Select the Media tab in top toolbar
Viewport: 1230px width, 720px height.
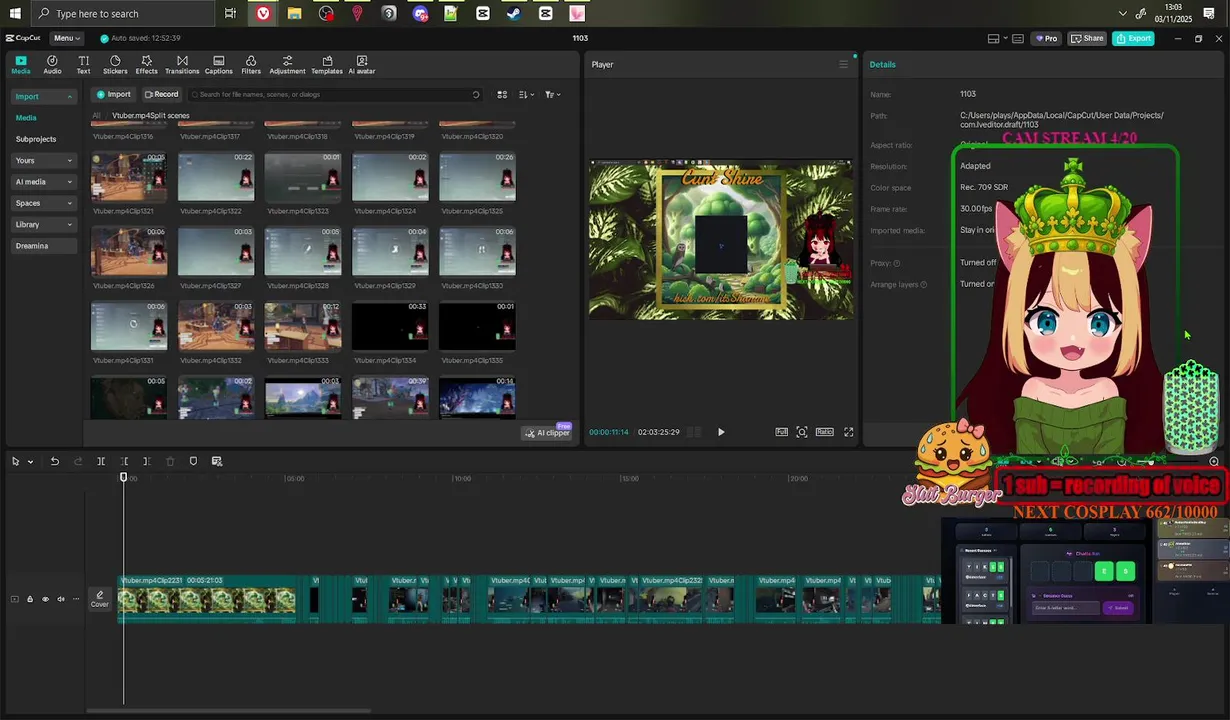(21, 65)
